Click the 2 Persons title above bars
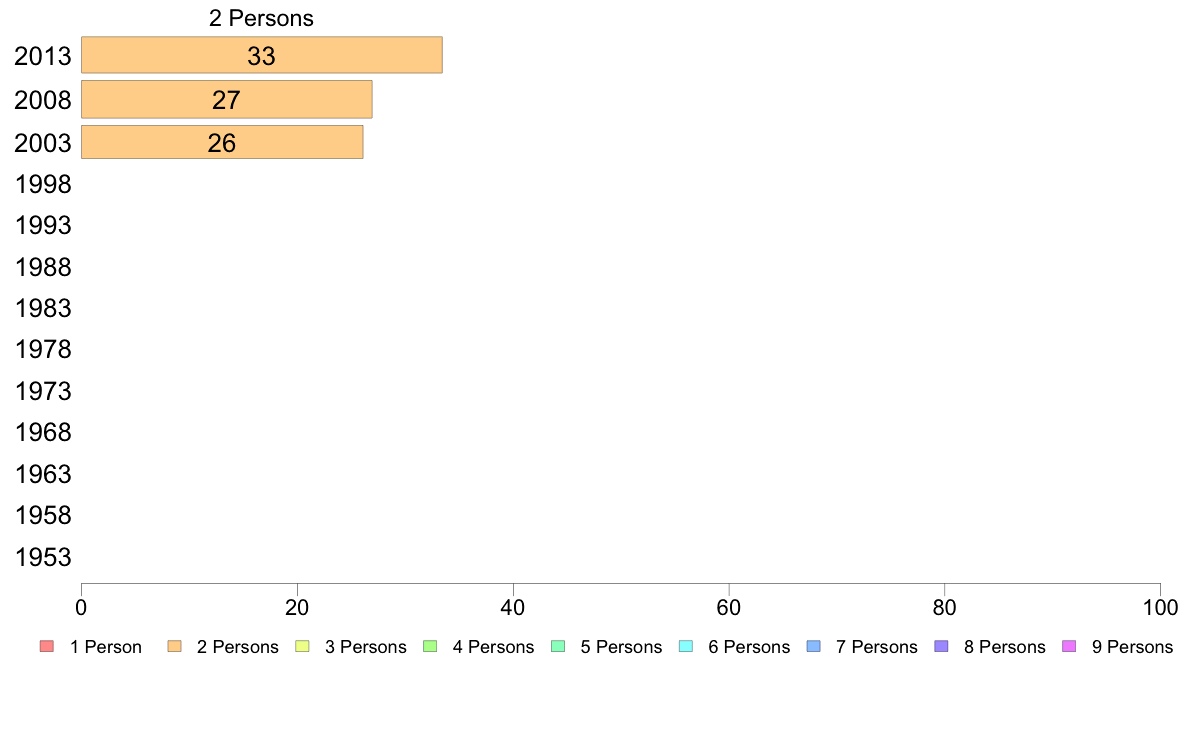This screenshot has height=736, width=1188. [261, 18]
